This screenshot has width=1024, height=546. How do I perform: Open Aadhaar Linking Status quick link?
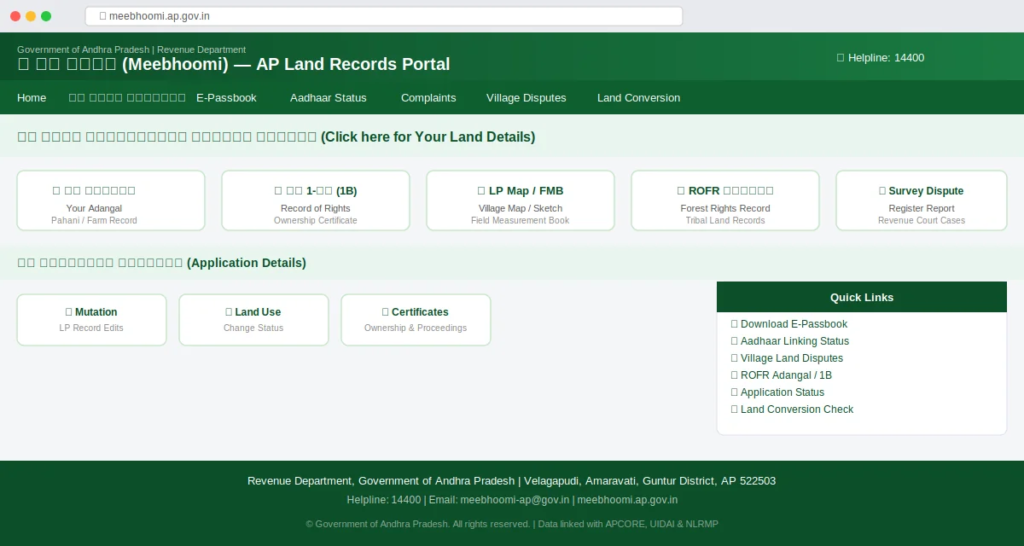tap(794, 341)
